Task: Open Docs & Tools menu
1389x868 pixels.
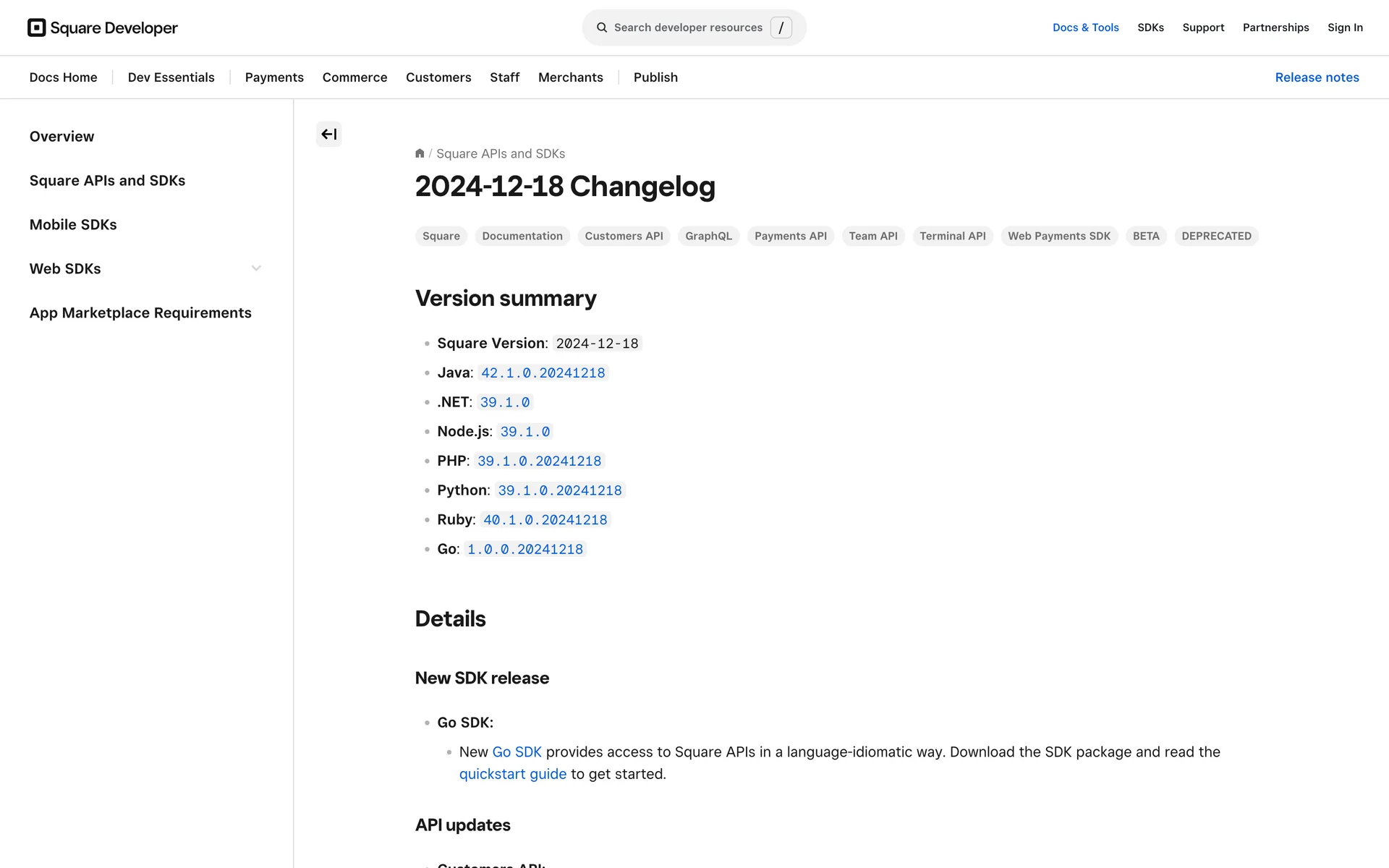Action: tap(1085, 27)
